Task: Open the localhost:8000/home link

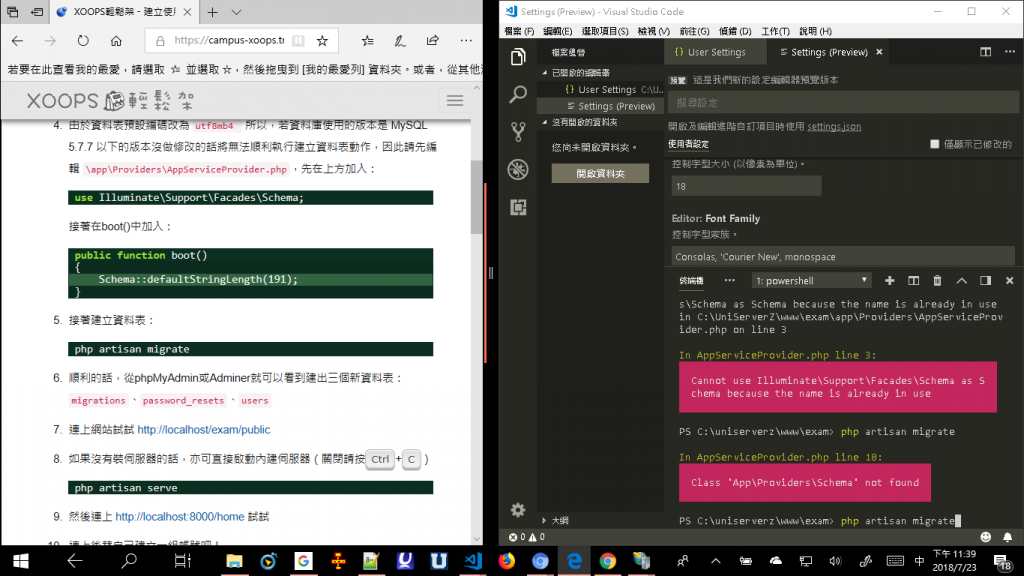Action: tap(180, 517)
